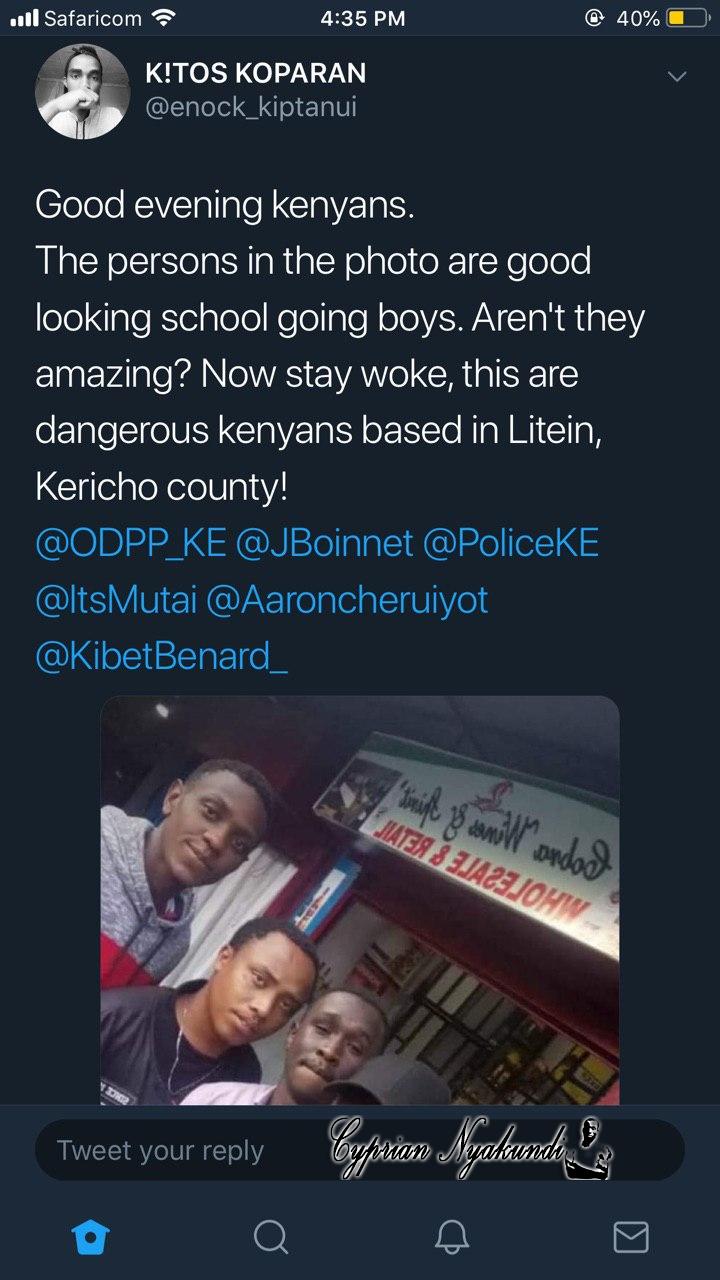The height and width of the screenshot is (1280, 720).
Task: Open the Search magnifier tab
Action: pyautogui.click(x=270, y=1237)
